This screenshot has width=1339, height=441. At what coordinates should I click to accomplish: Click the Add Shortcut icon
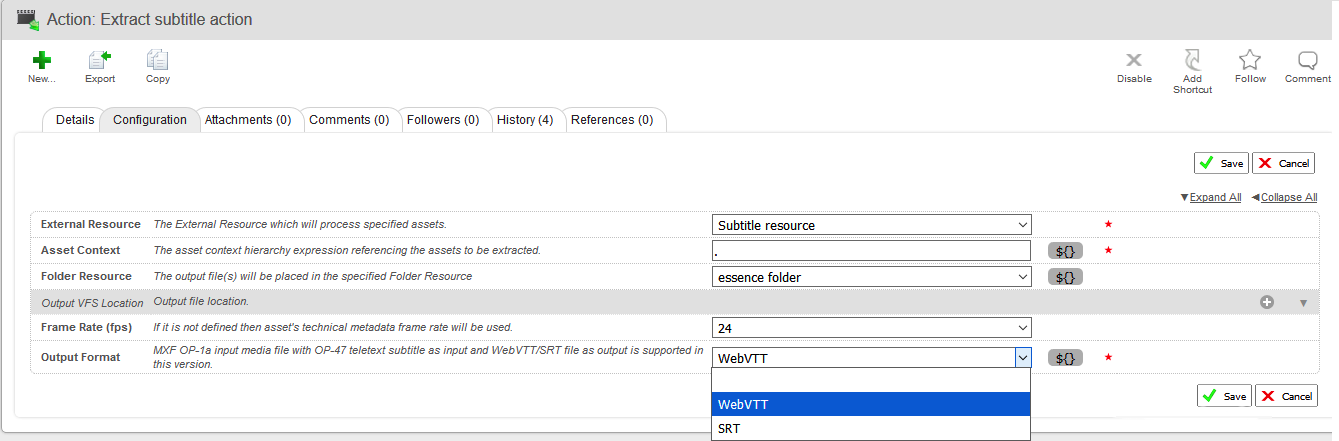[x=1192, y=61]
